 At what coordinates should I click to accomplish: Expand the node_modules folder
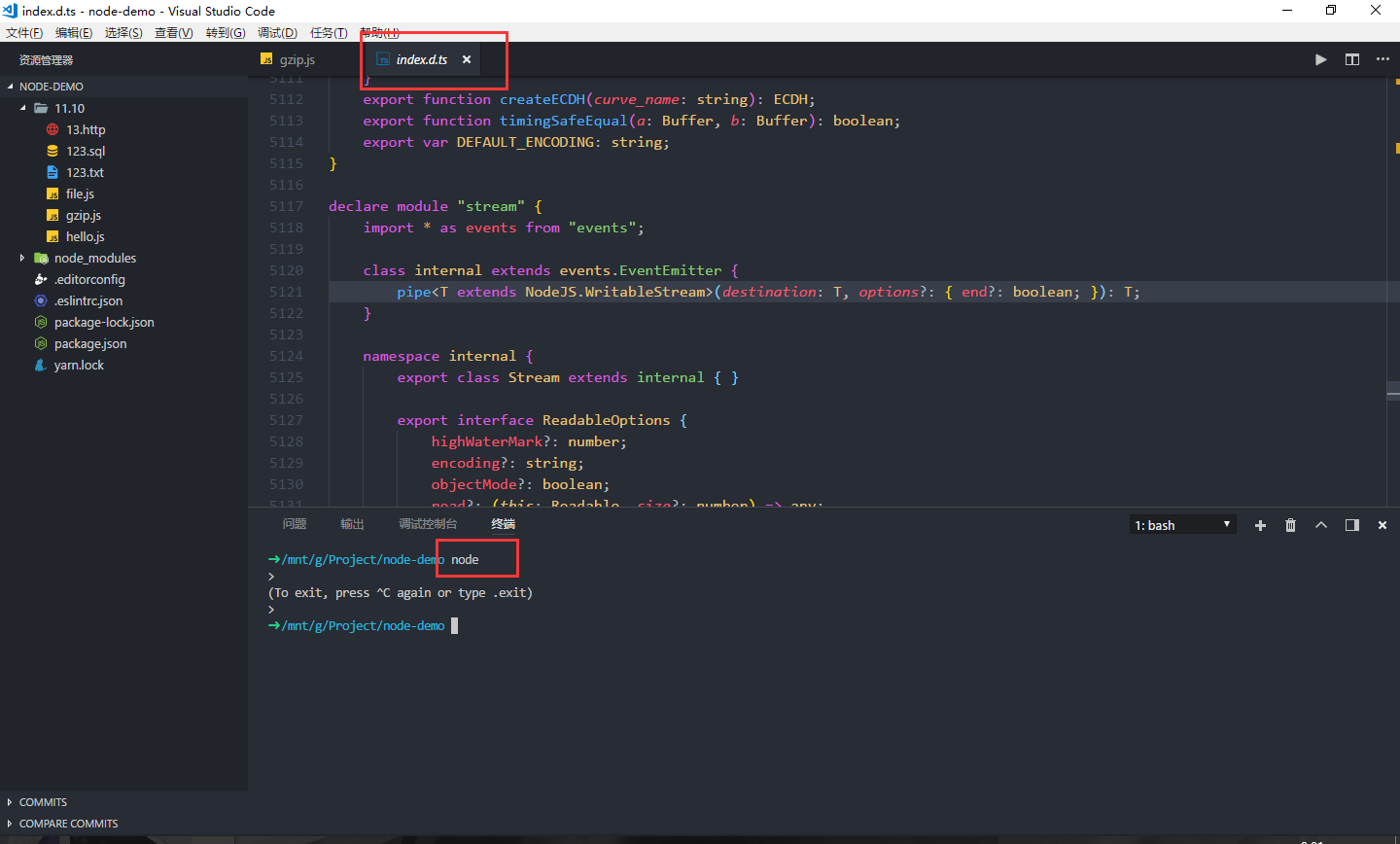tap(21, 258)
